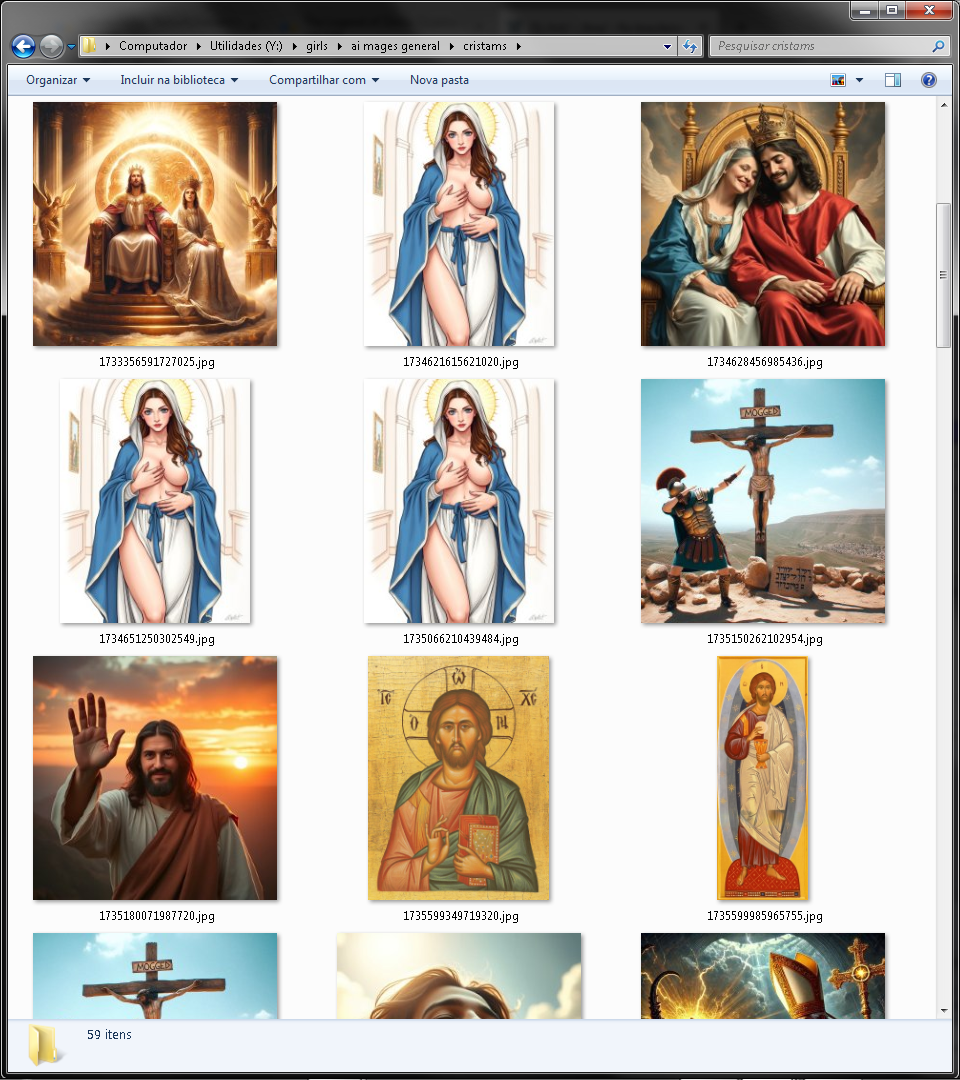Expand subfolders arrow after Computador

pos(198,46)
